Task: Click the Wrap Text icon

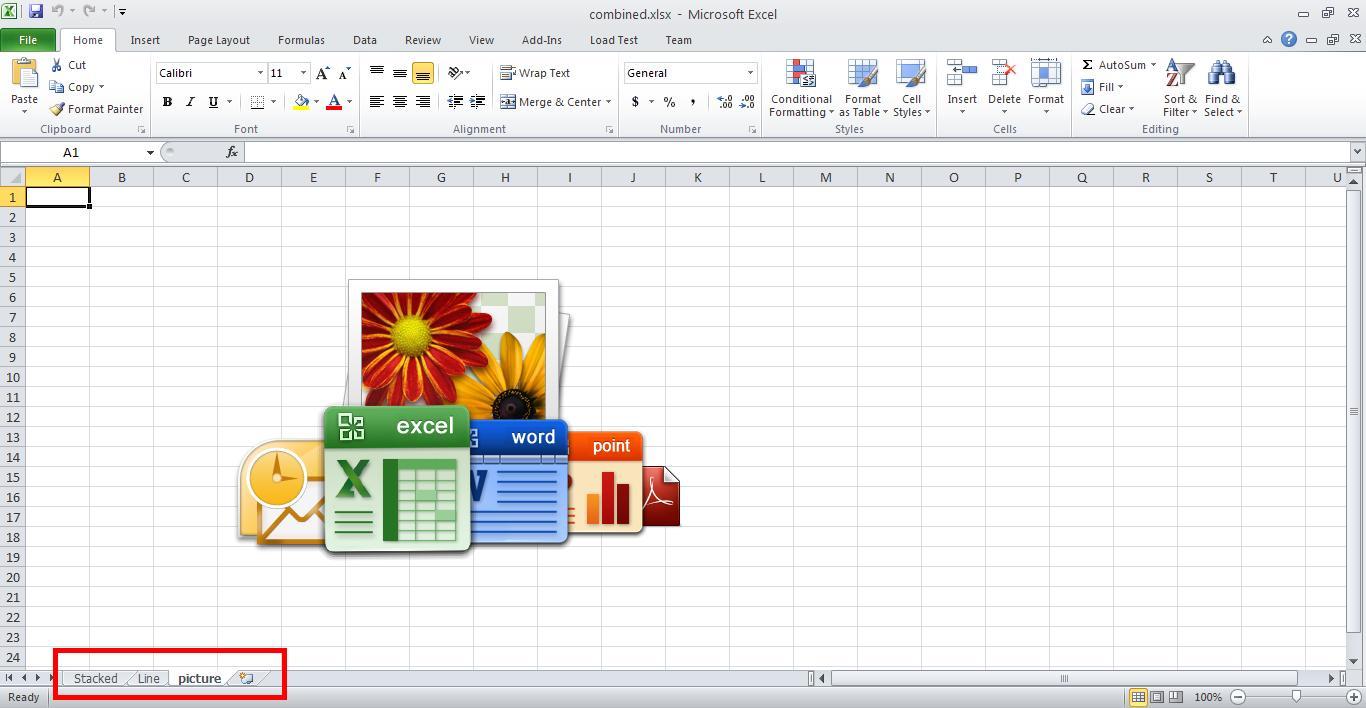Action: pos(507,72)
